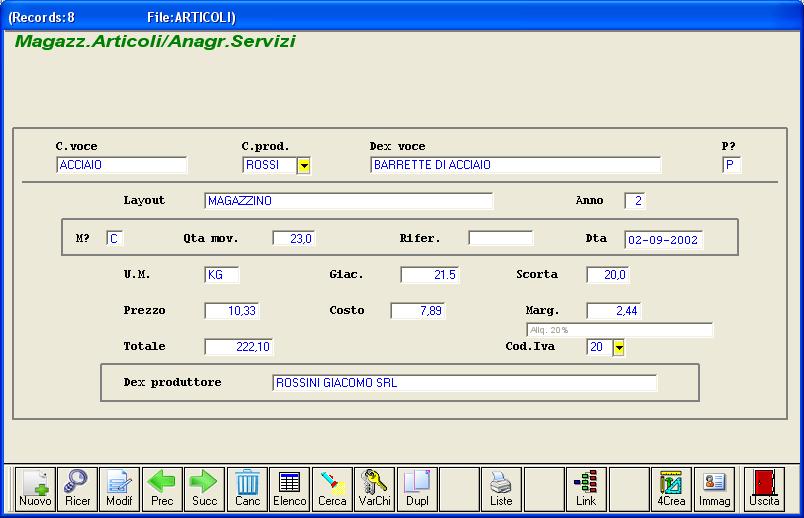Click the Scorta field 20,0
The image size is (804, 518).
point(608,275)
